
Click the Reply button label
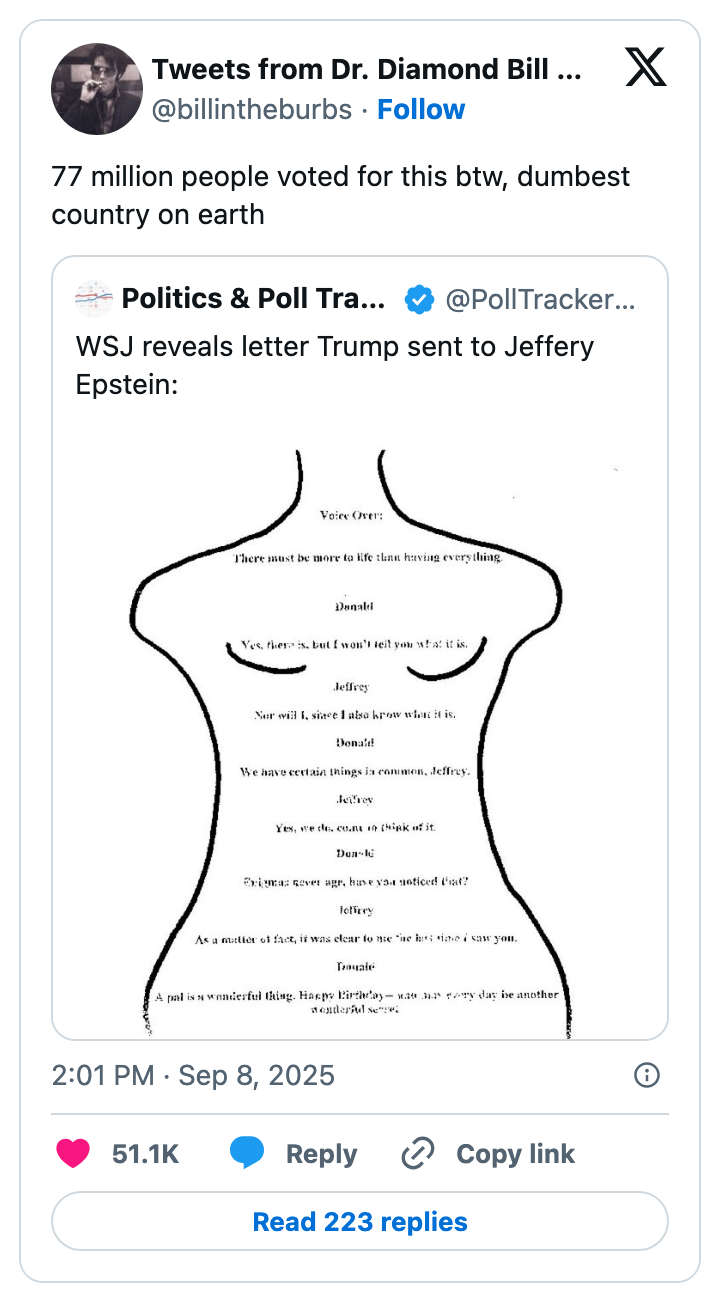[x=322, y=1153]
